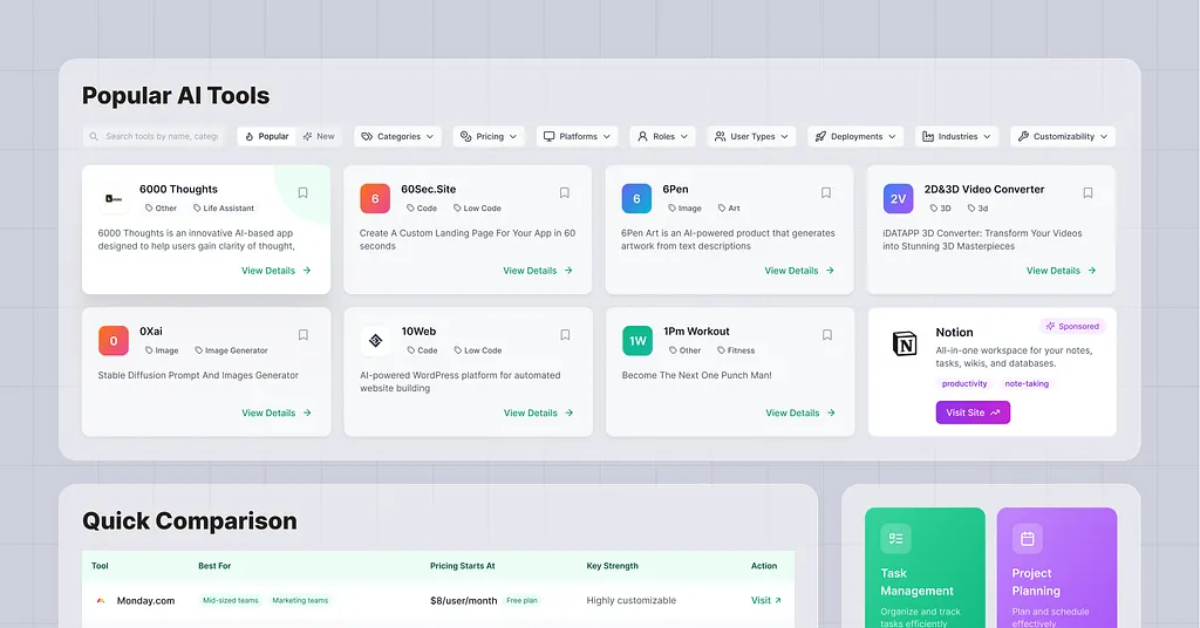Bookmark the 6000 Thoughts tool
This screenshot has height=628, width=1200.
pos(303,193)
